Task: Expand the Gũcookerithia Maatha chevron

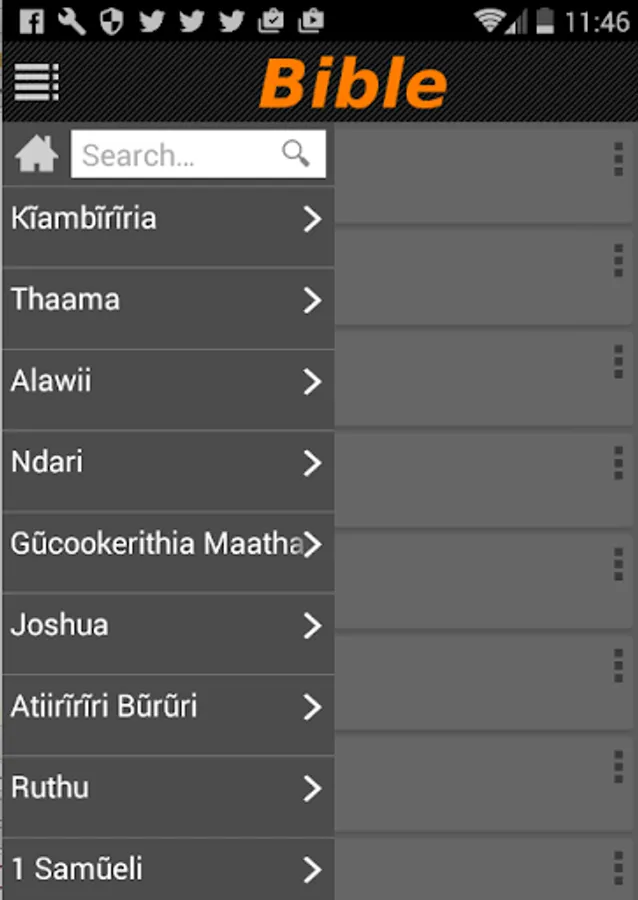Action: 312,544
